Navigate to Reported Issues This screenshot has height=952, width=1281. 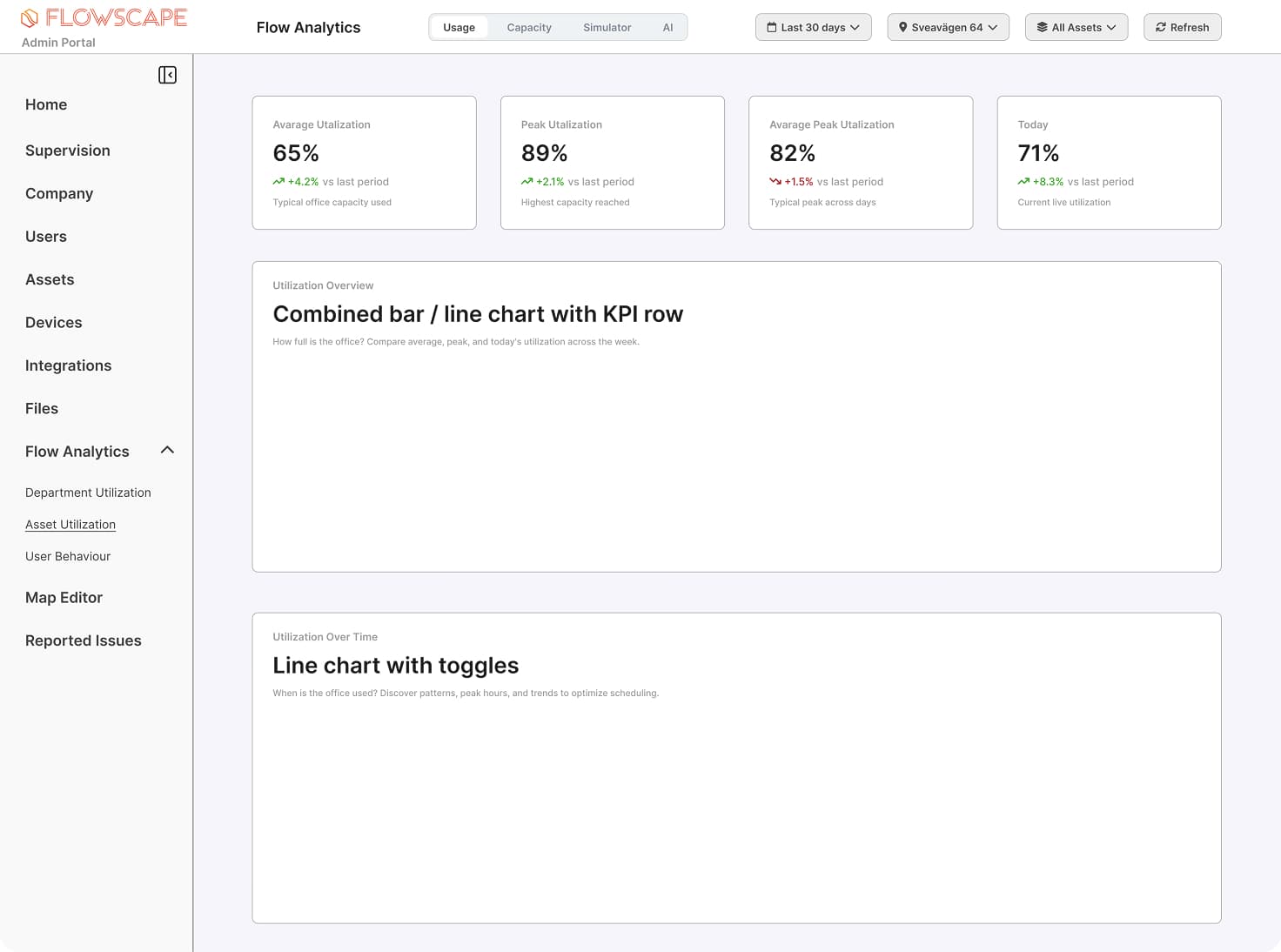83,640
